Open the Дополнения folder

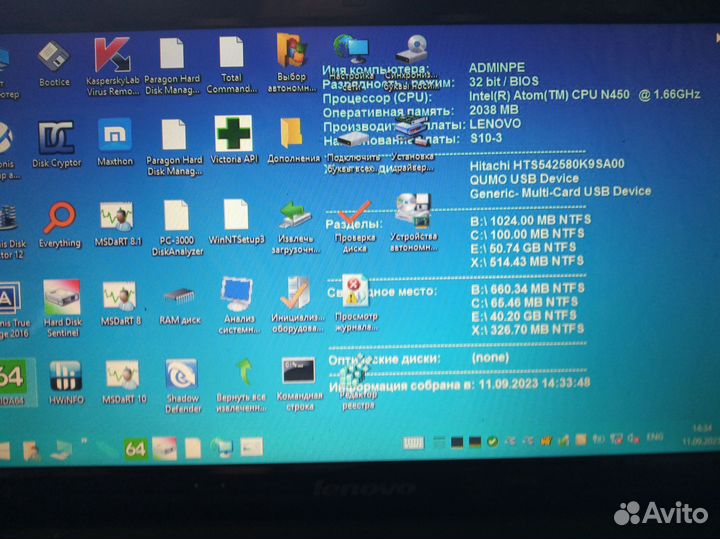(293, 140)
